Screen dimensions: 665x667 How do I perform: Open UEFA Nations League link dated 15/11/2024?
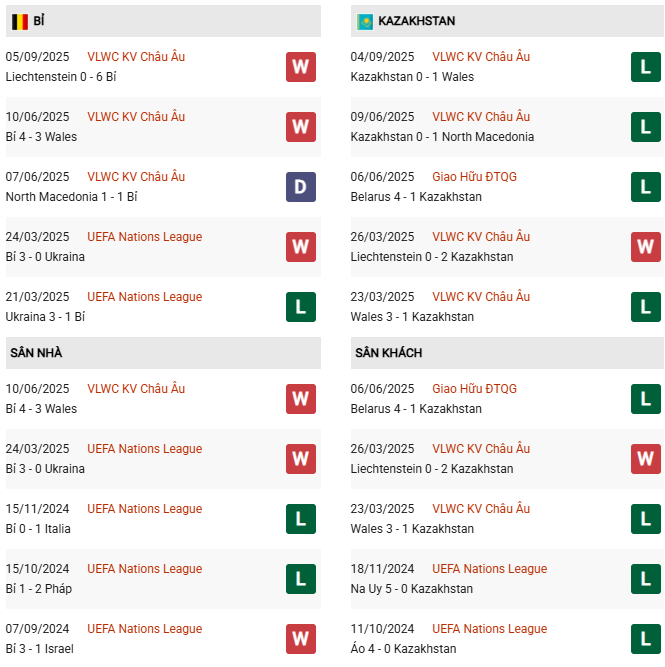144,509
